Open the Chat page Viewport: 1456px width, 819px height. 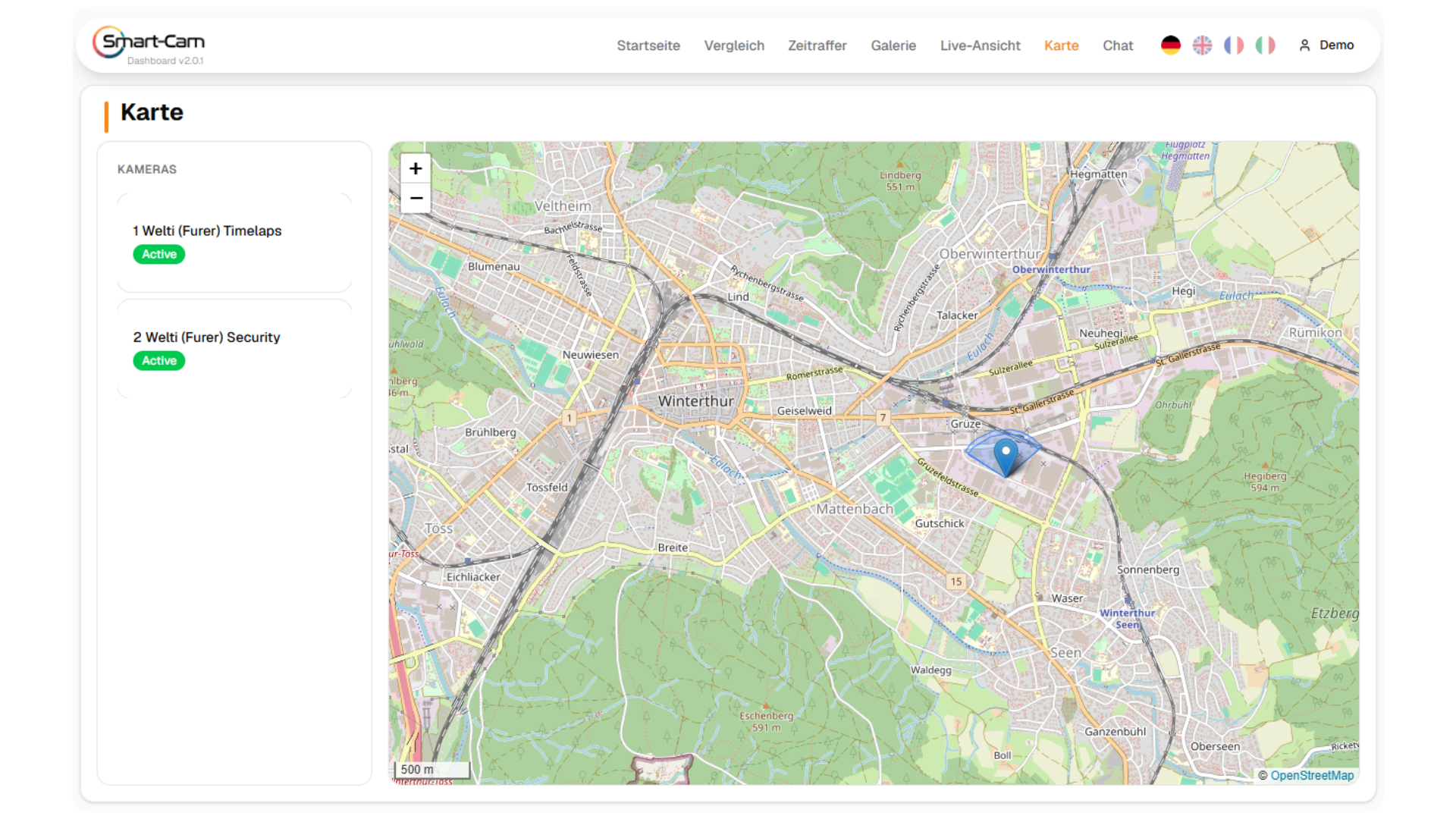point(1118,45)
